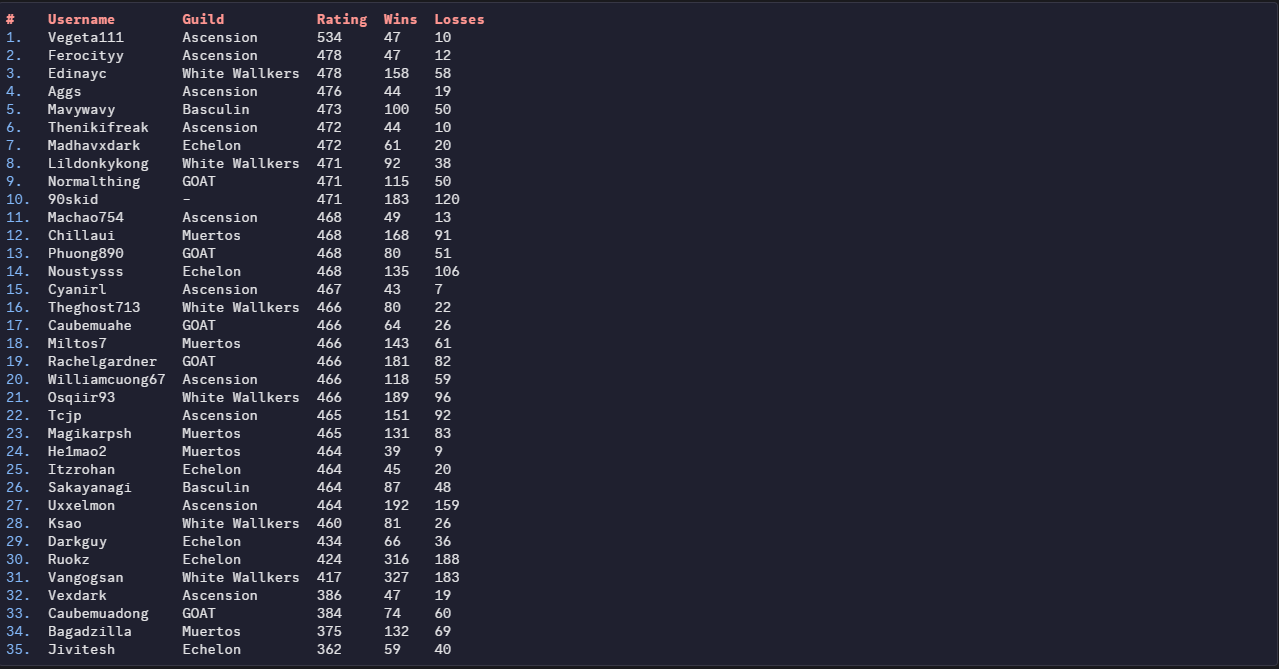This screenshot has height=669, width=1279.
Task: Click losses value 106 for Noustysss
Action: coord(447,271)
